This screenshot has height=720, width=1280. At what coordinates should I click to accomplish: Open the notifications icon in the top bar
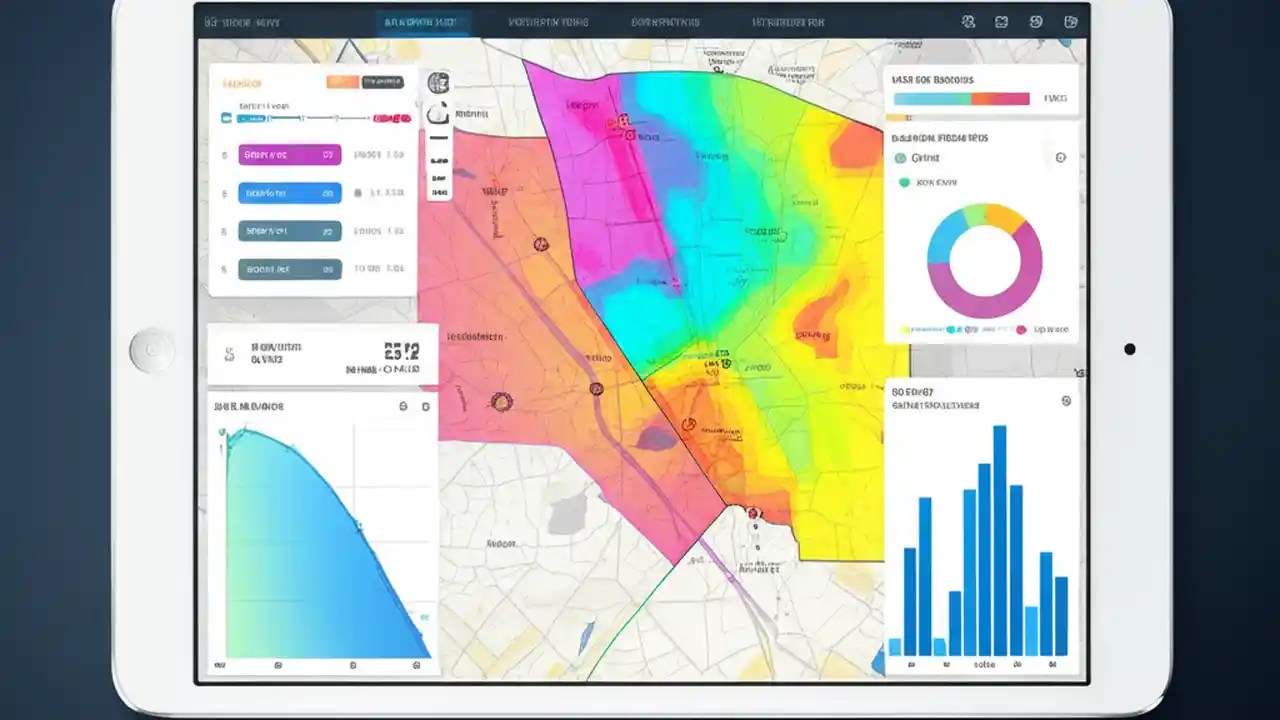pyautogui.click(x=1001, y=21)
